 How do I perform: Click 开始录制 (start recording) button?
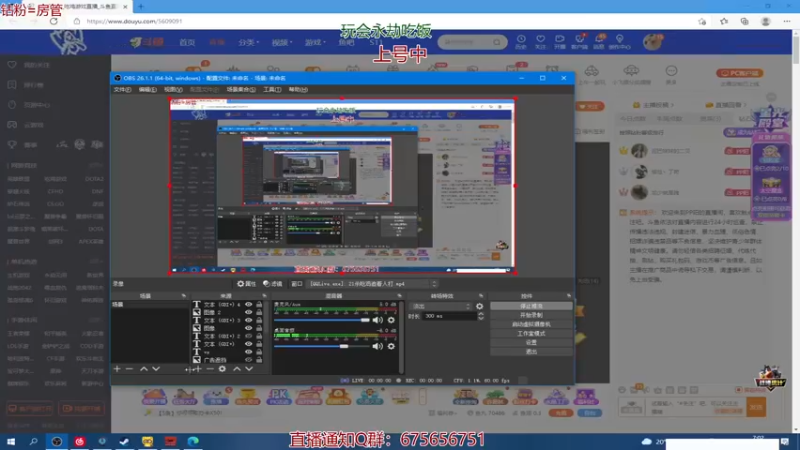[x=531, y=315]
